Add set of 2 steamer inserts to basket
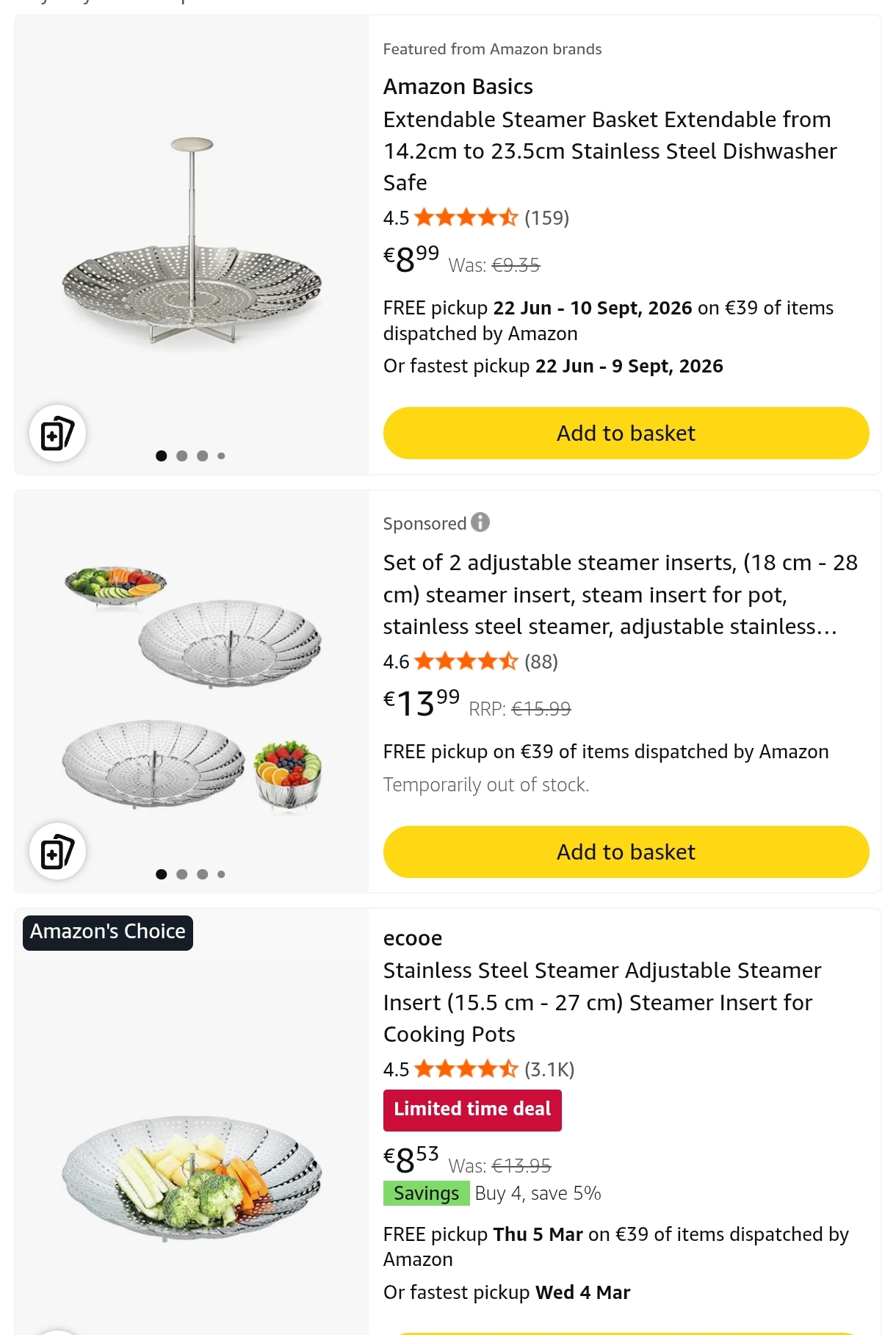The width and height of the screenshot is (896, 1335). pyautogui.click(x=626, y=852)
